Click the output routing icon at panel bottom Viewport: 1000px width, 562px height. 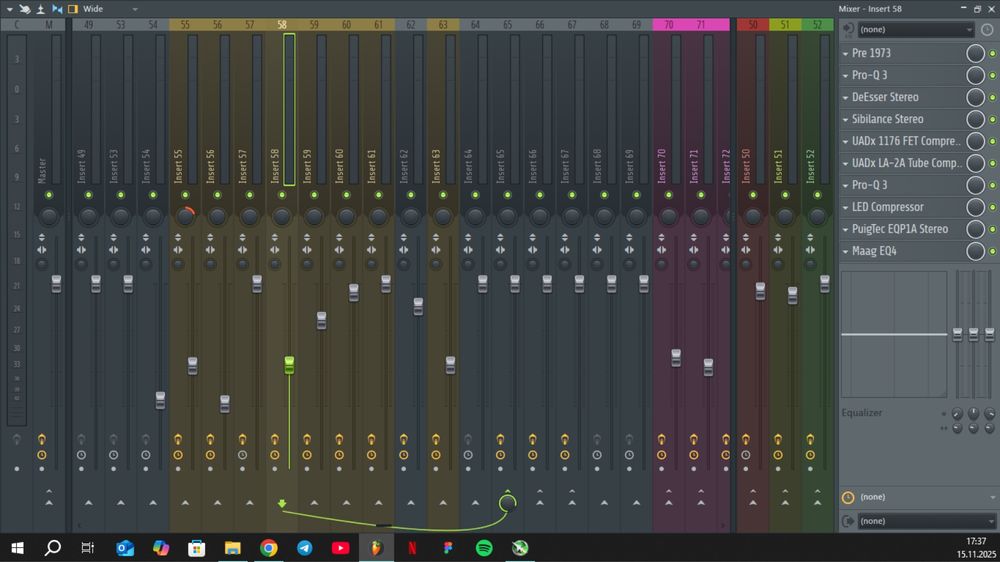coord(848,521)
